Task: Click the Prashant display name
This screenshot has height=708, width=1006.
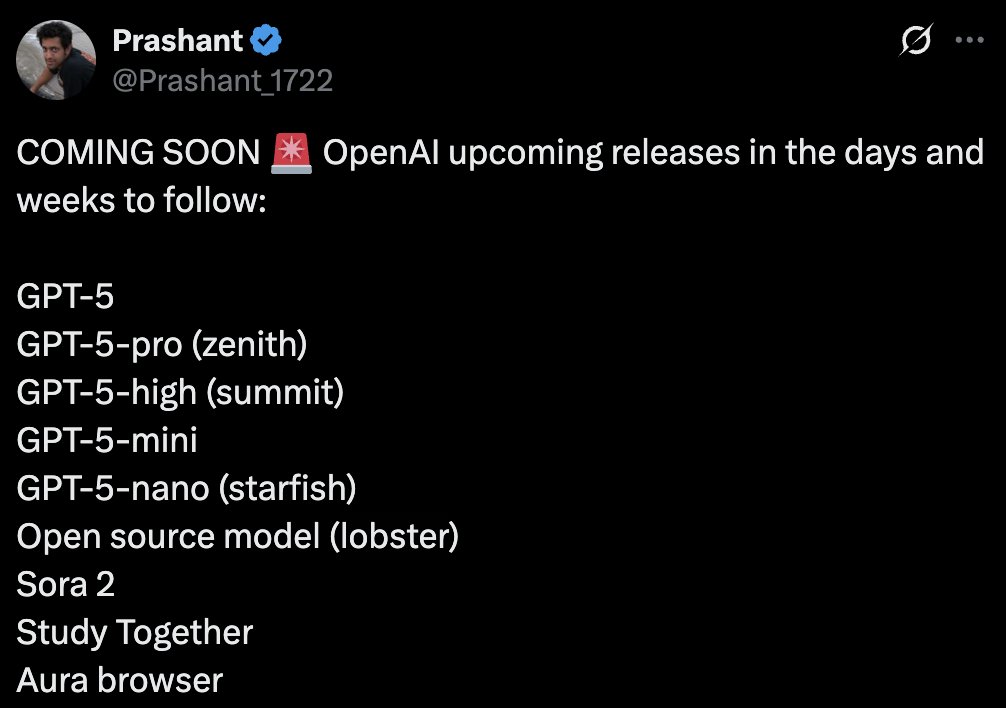Action: [178, 40]
